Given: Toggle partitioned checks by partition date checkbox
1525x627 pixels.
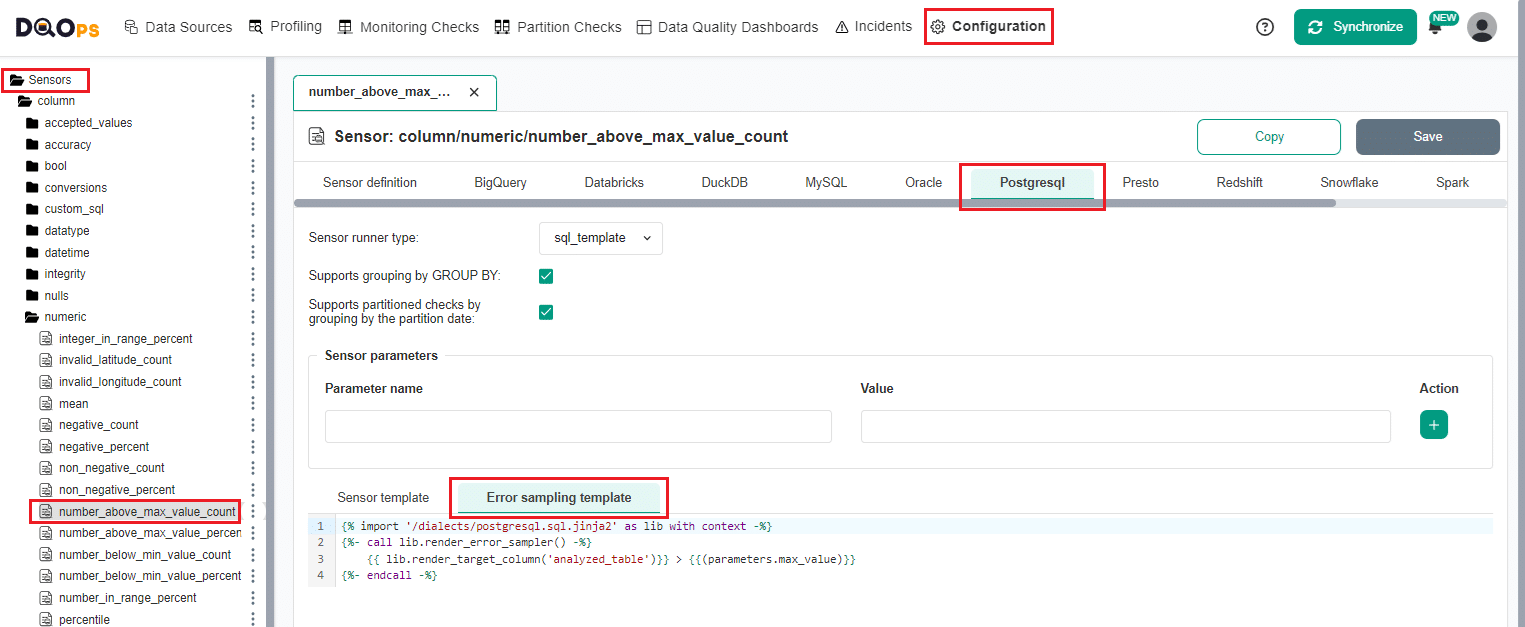Looking at the screenshot, I should point(546,312).
